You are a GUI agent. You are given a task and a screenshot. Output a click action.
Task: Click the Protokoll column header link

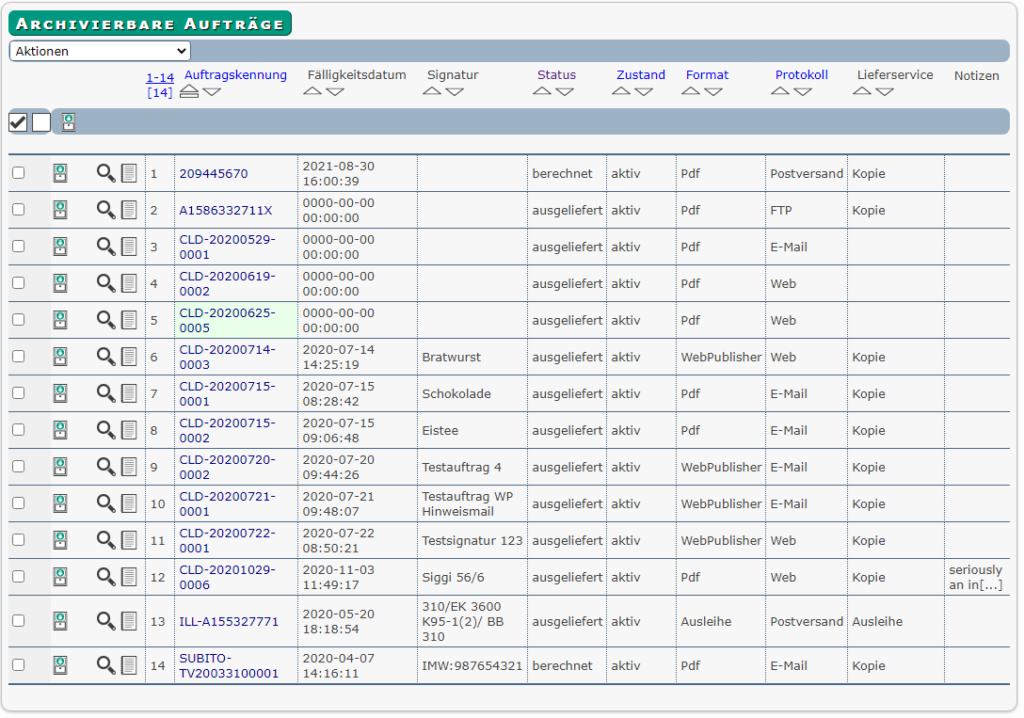(x=801, y=75)
